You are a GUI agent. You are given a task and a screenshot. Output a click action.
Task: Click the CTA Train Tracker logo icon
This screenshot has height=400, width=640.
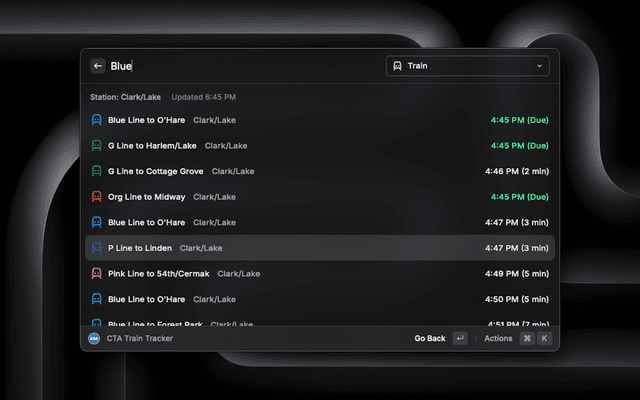point(95,339)
